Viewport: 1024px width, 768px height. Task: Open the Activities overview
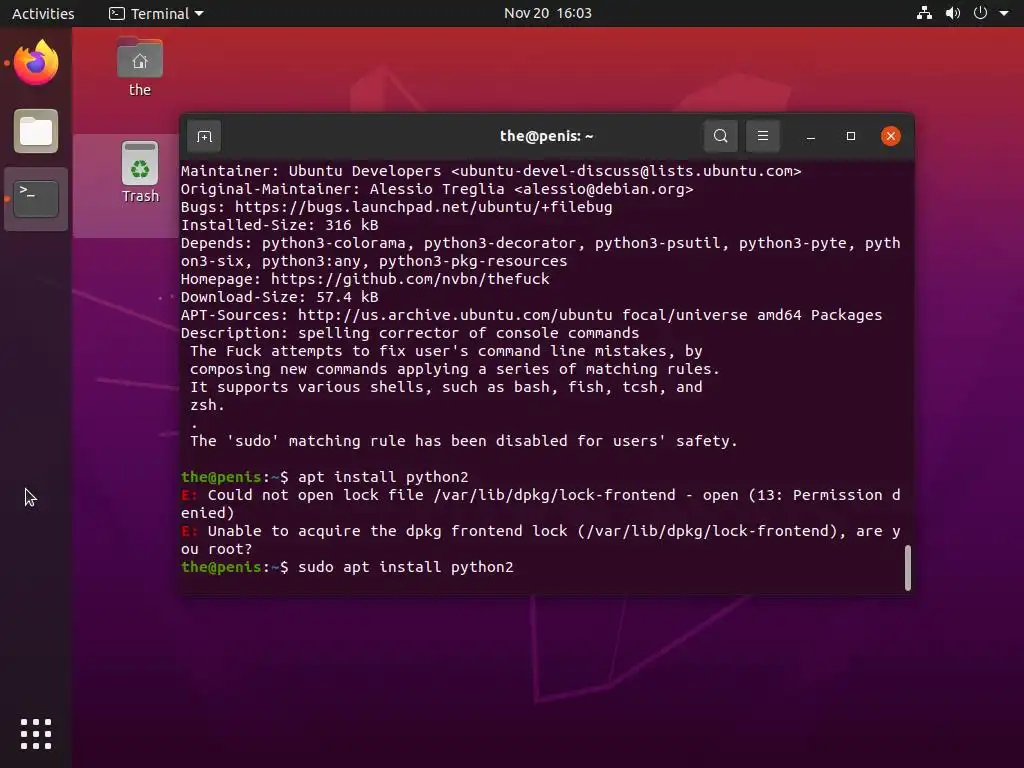click(x=43, y=13)
